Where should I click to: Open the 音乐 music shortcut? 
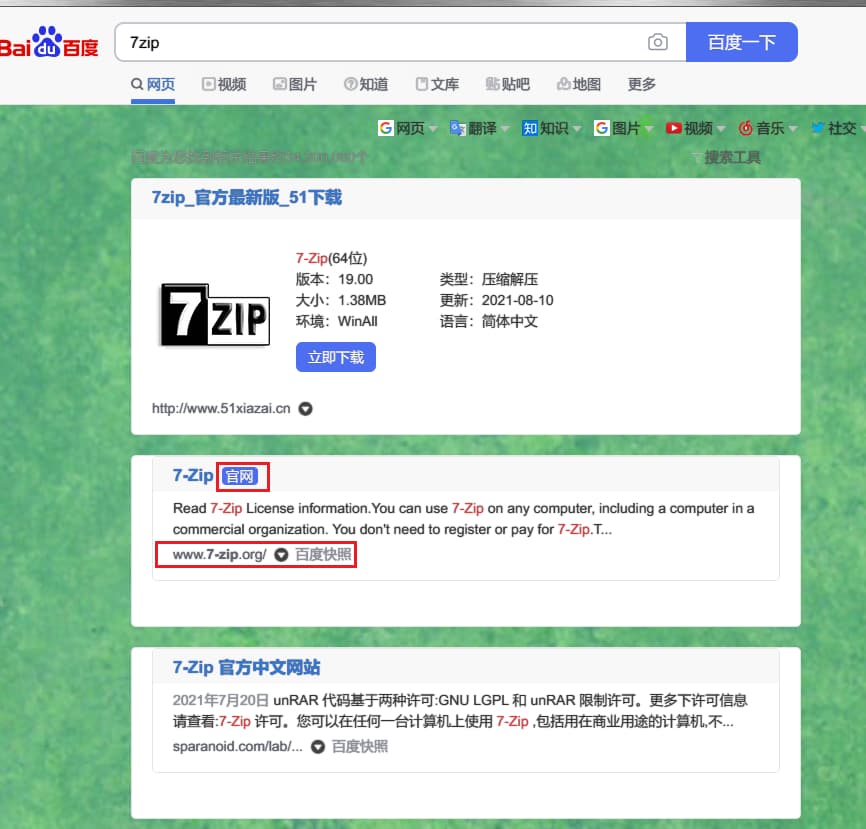click(x=761, y=128)
